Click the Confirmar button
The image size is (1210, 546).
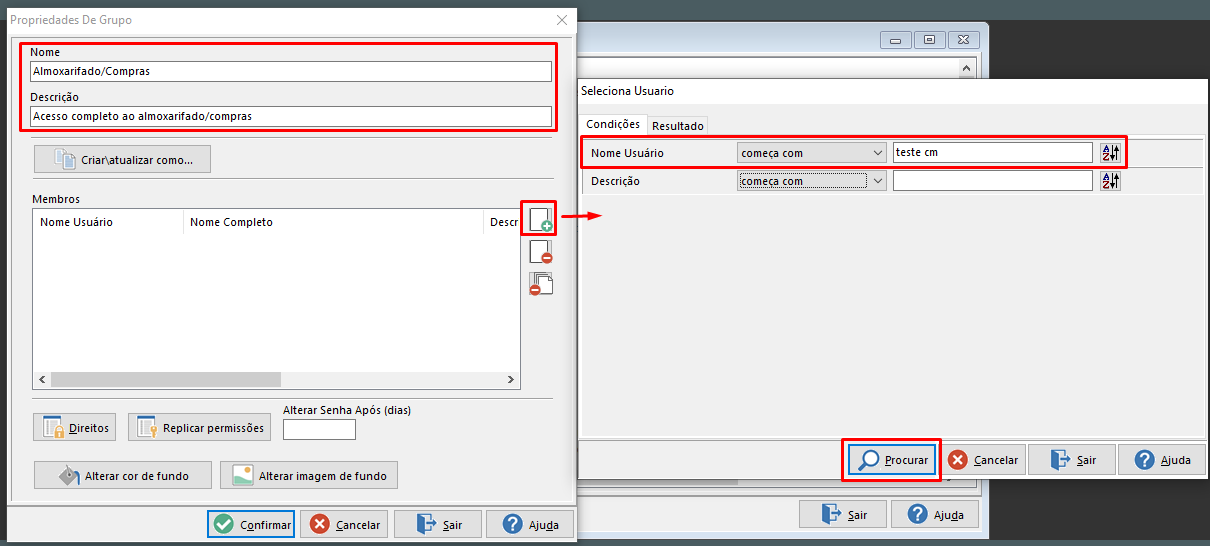pyautogui.click(x=251, y=524)
